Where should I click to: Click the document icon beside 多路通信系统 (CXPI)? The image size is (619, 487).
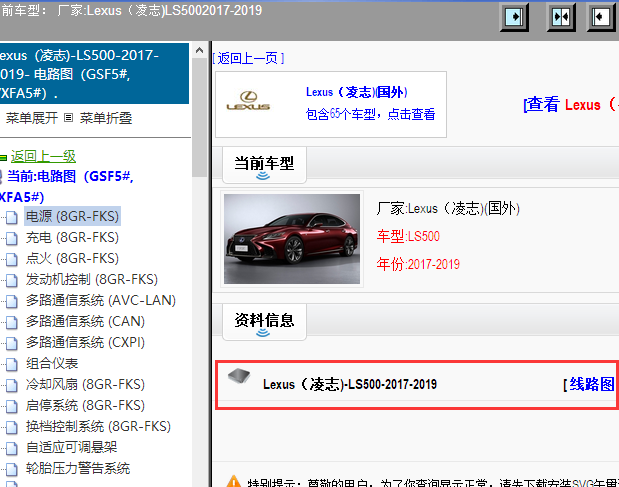[12, 343]
